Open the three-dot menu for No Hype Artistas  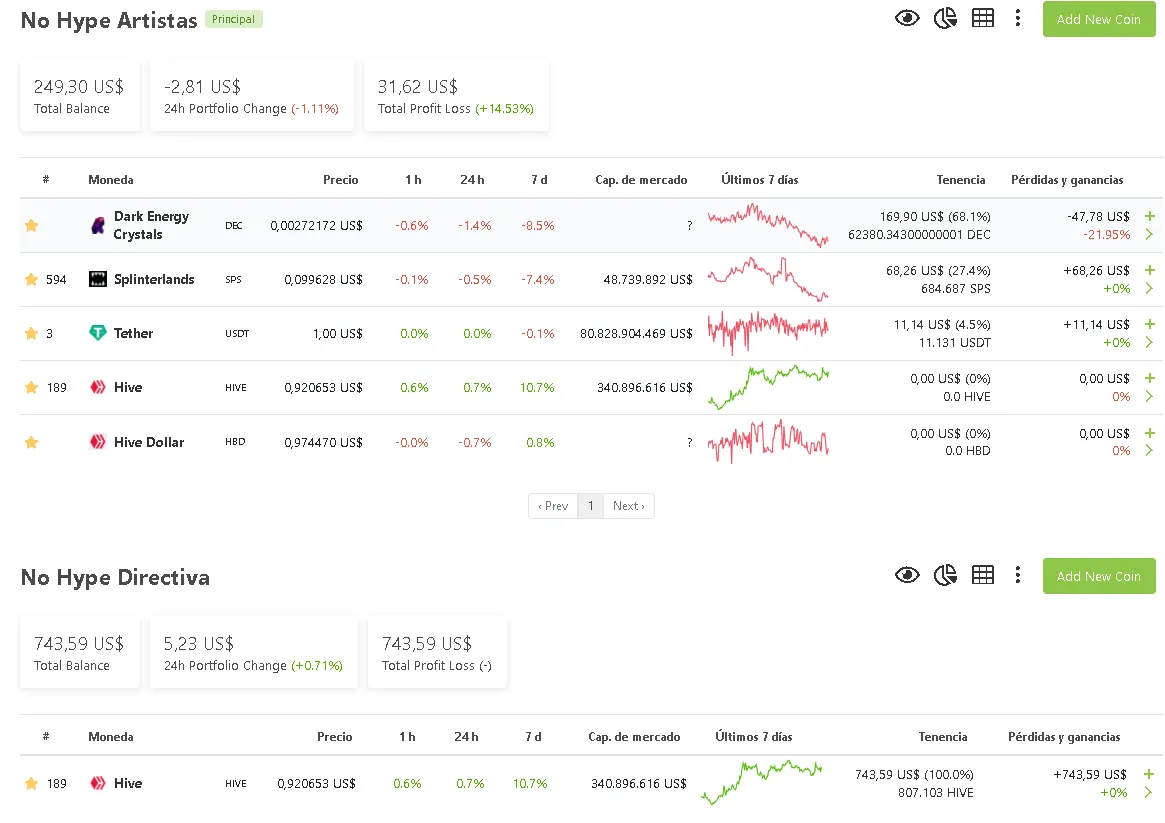pos(1018,19)
